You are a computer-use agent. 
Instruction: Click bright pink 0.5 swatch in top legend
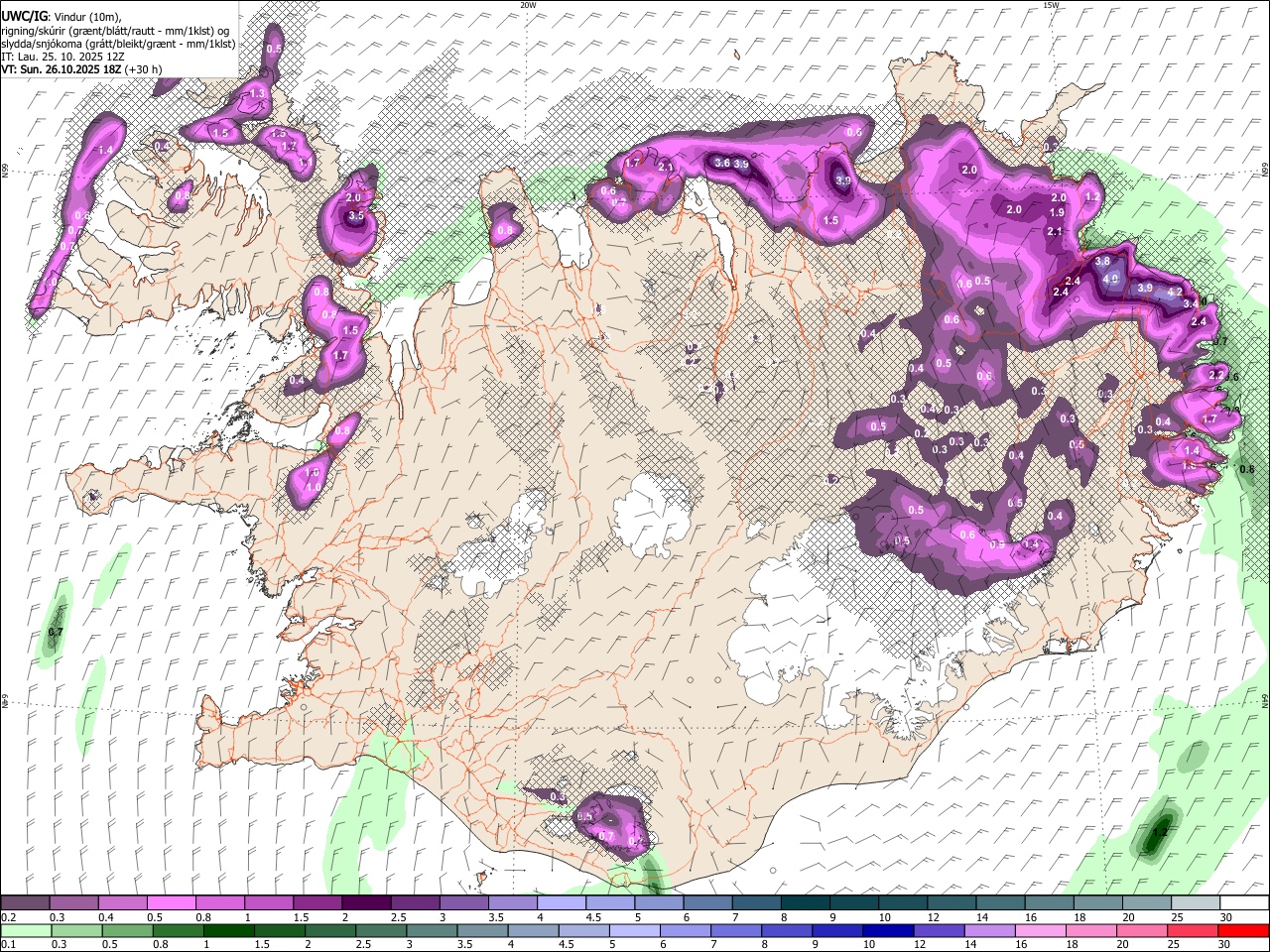point(171,903)
